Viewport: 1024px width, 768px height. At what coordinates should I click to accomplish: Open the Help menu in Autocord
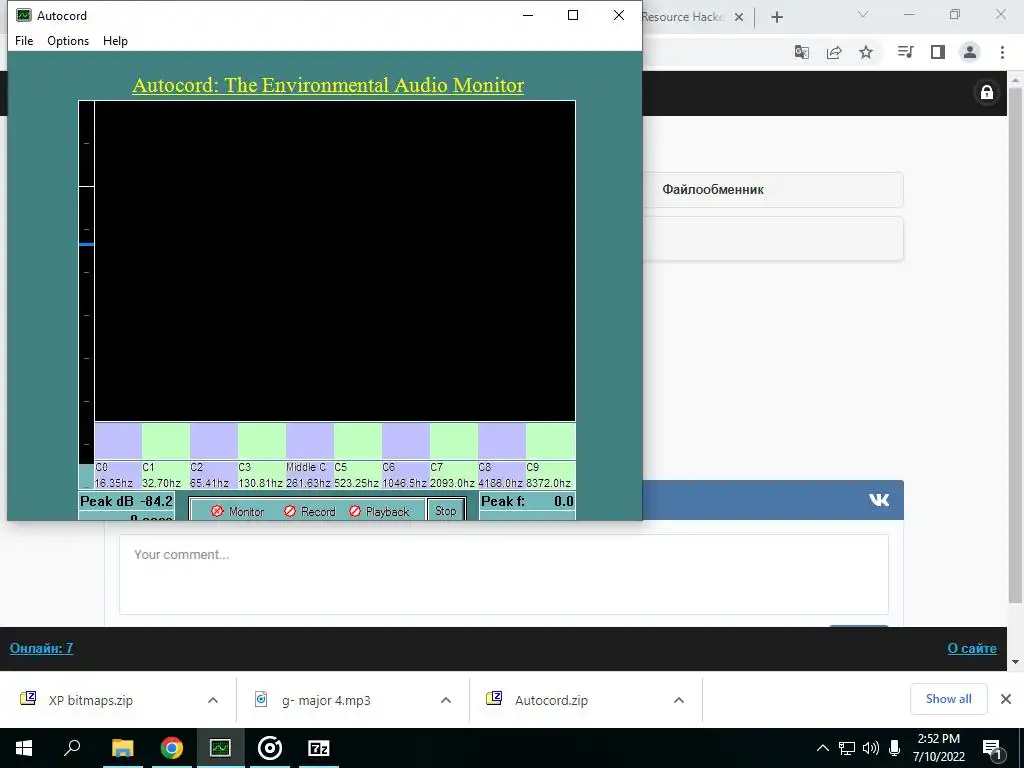tap(115, 40)
